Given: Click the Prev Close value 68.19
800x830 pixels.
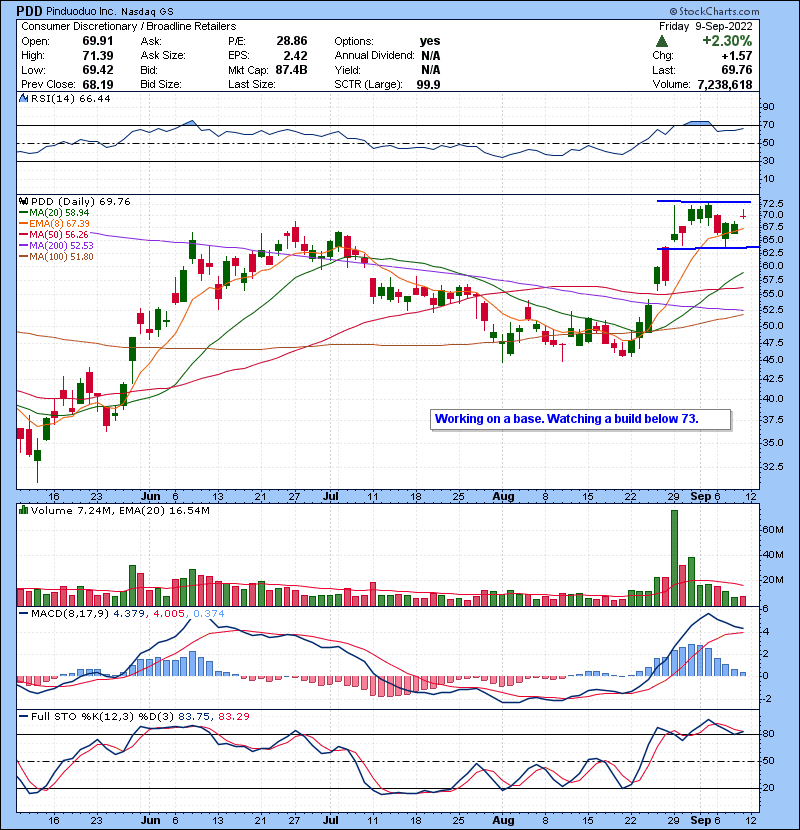Looking at the screenshot, I should click(97, 84).
